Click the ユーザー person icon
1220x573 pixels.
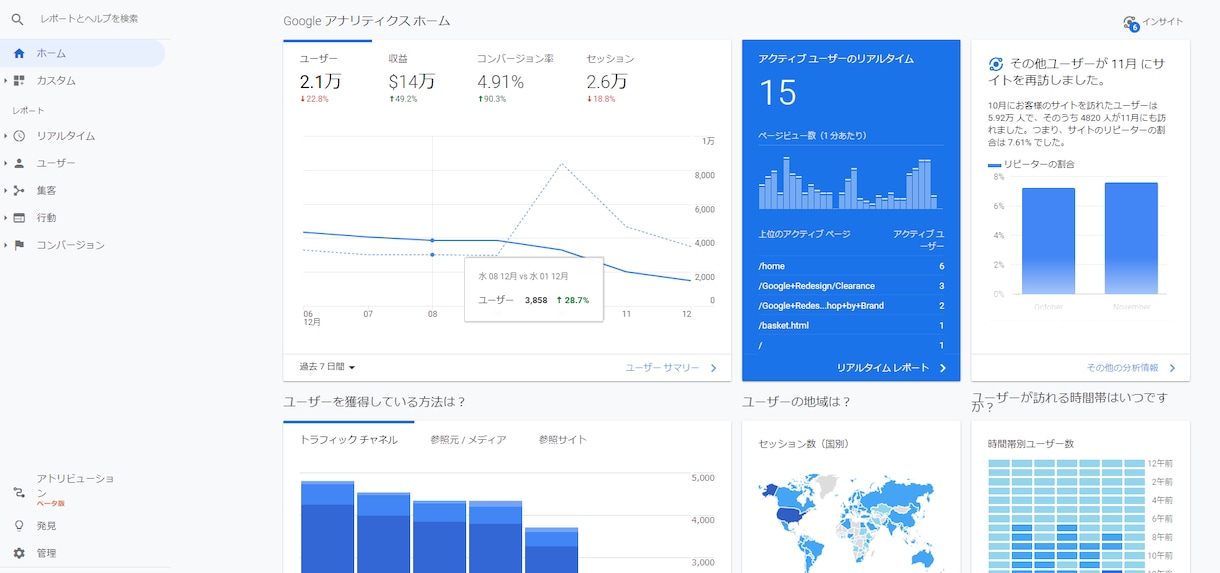[19, 163]
